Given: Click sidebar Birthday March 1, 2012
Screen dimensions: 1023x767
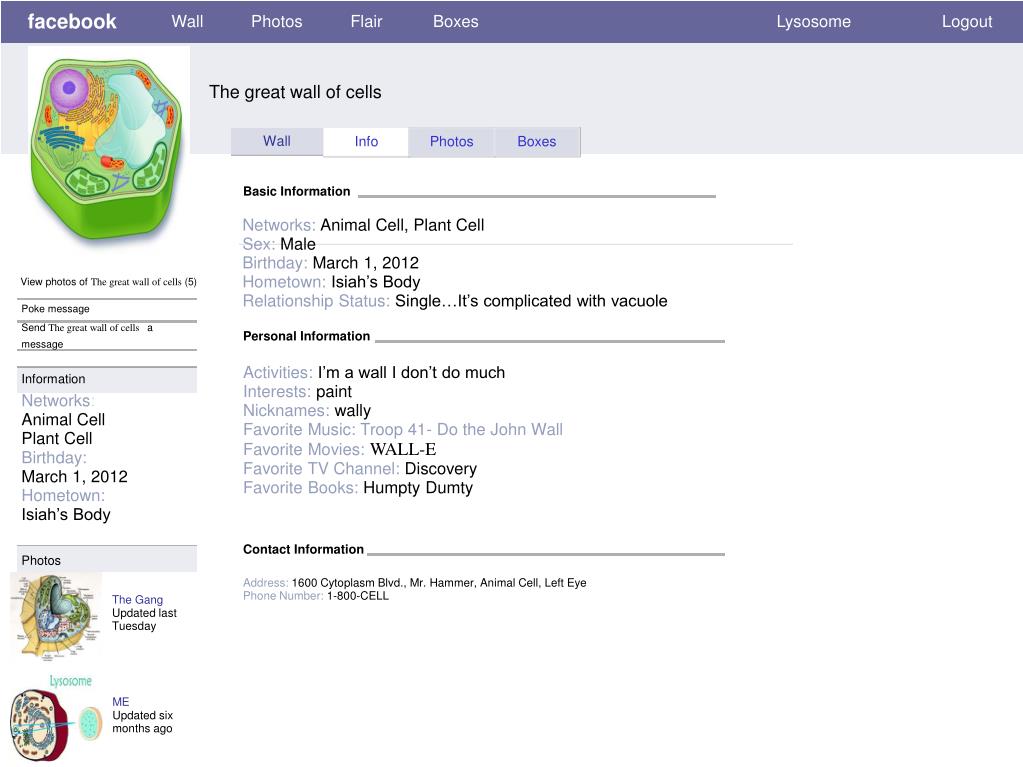Looking at the screenshot, I should (x=74, y=477).
